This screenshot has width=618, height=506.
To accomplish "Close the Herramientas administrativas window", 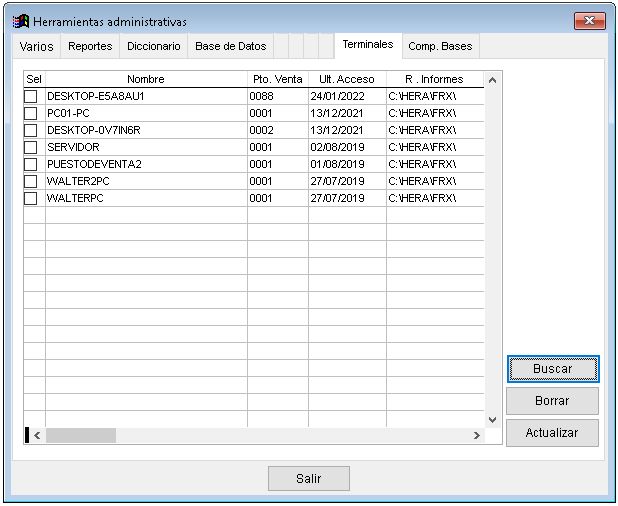I will point(589,21).
